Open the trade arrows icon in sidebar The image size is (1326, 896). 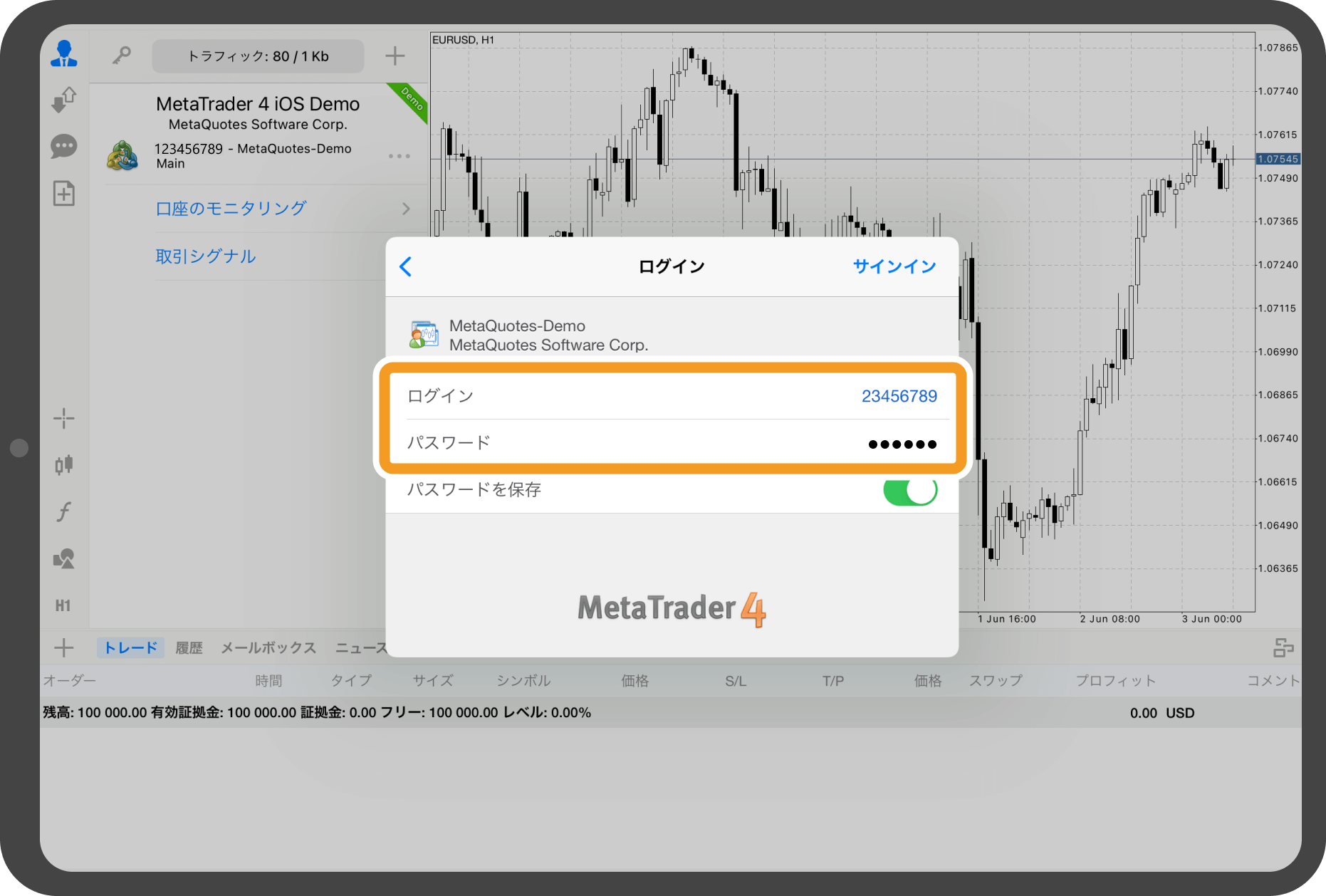(64, 100)
